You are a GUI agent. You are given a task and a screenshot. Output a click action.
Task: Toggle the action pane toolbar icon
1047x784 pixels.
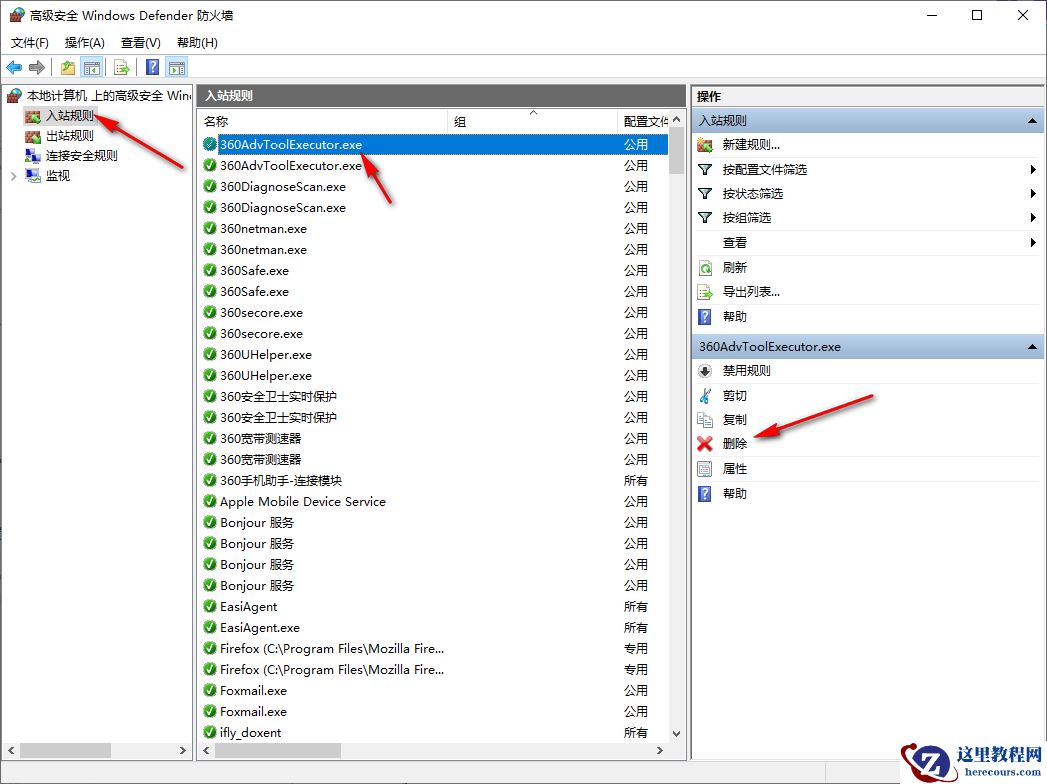pyautogui.click(x=176, y=66)
